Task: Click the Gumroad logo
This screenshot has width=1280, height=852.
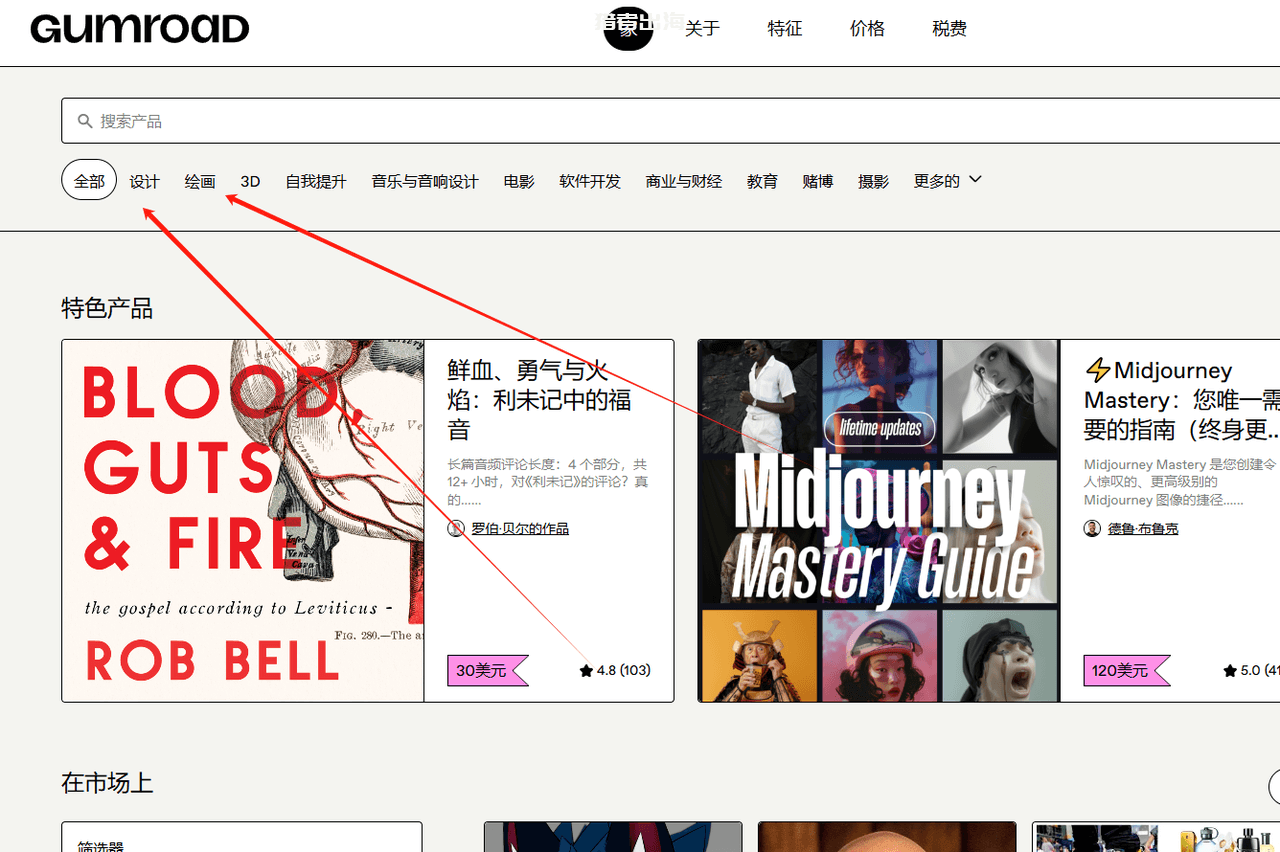Action: [x=140, y=28]
